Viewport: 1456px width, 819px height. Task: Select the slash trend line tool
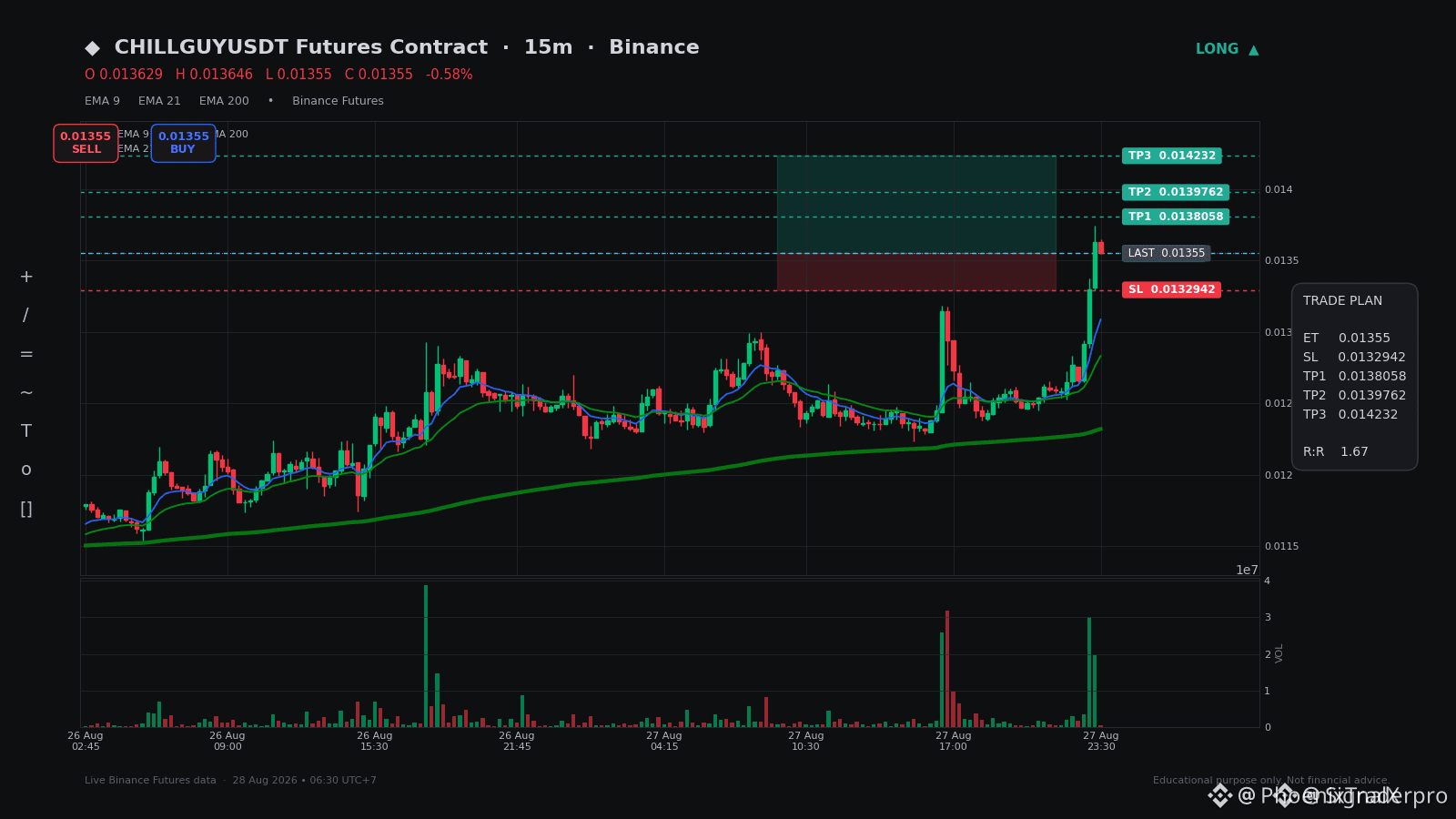pos(25,316)
